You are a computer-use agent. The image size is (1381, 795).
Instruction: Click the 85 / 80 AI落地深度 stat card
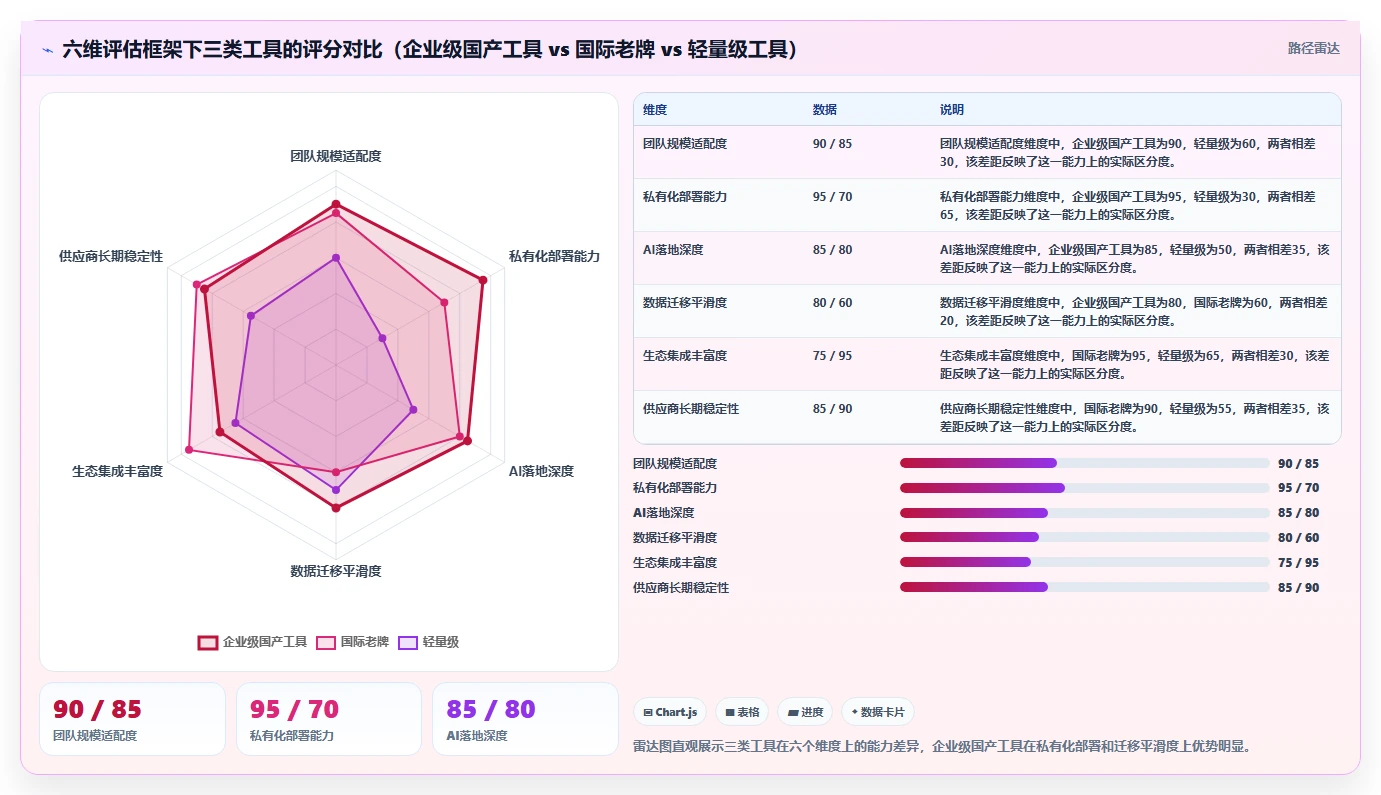point(525,719)
